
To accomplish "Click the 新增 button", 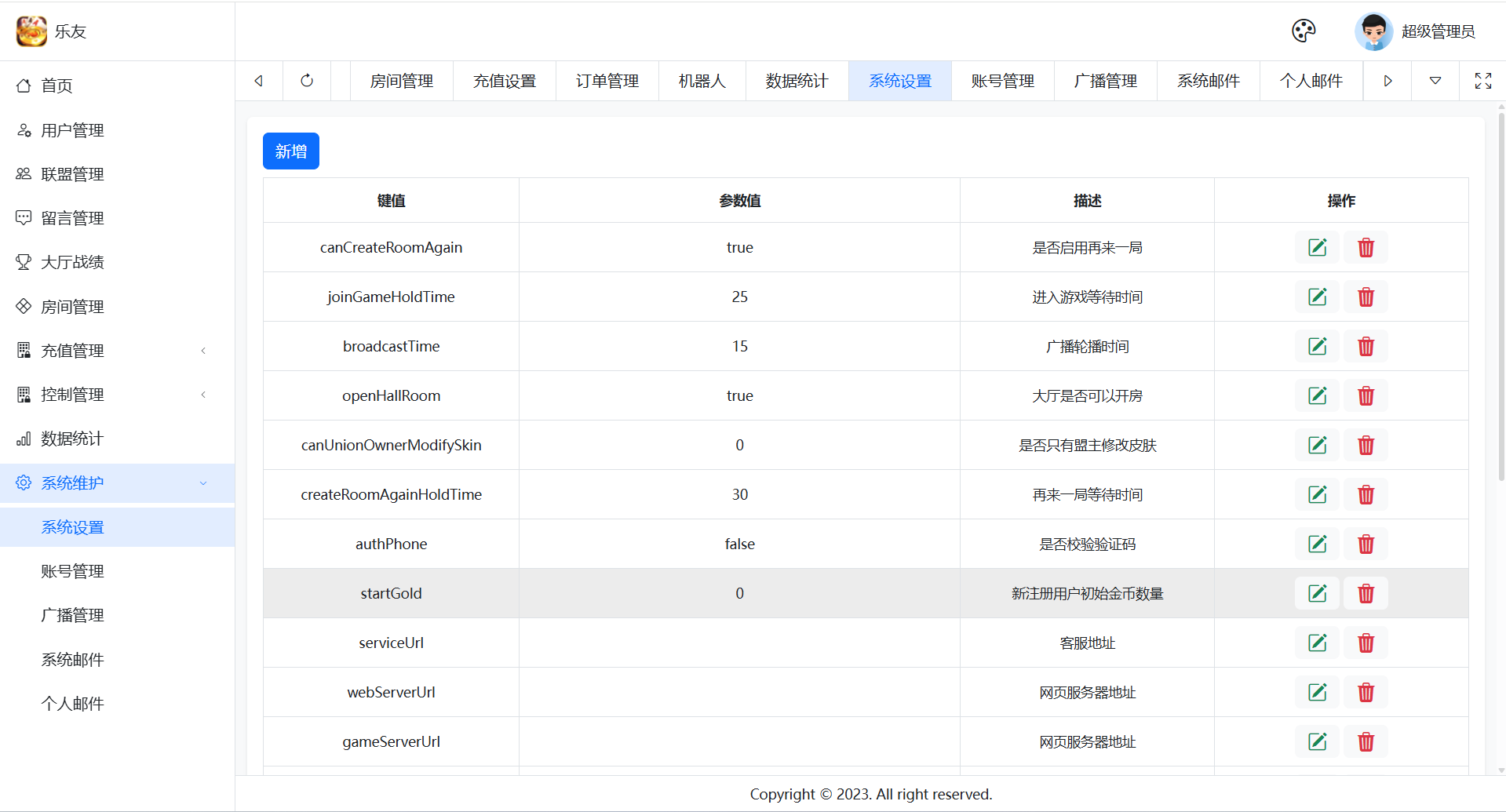I will pos(290,151).
